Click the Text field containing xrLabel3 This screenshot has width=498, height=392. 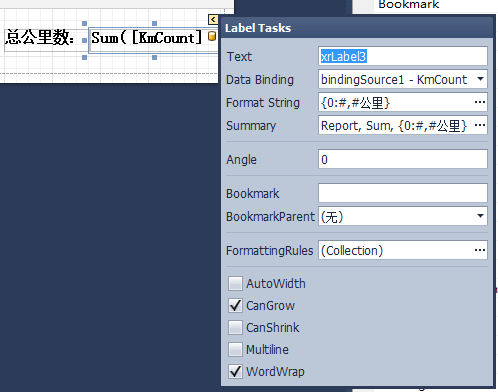coord(403,56)
